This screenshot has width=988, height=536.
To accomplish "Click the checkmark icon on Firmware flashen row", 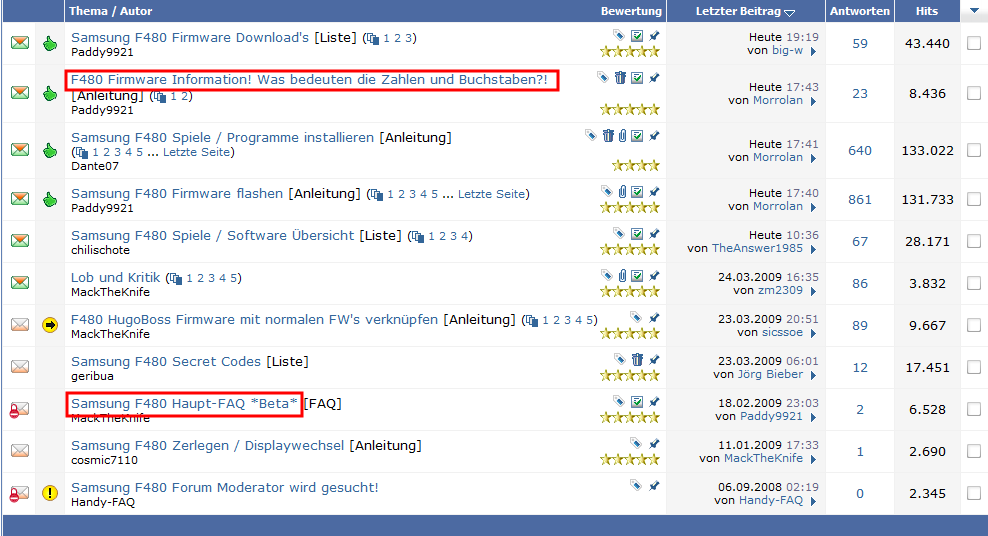I will pyautogui.click(x=637, y=191).
